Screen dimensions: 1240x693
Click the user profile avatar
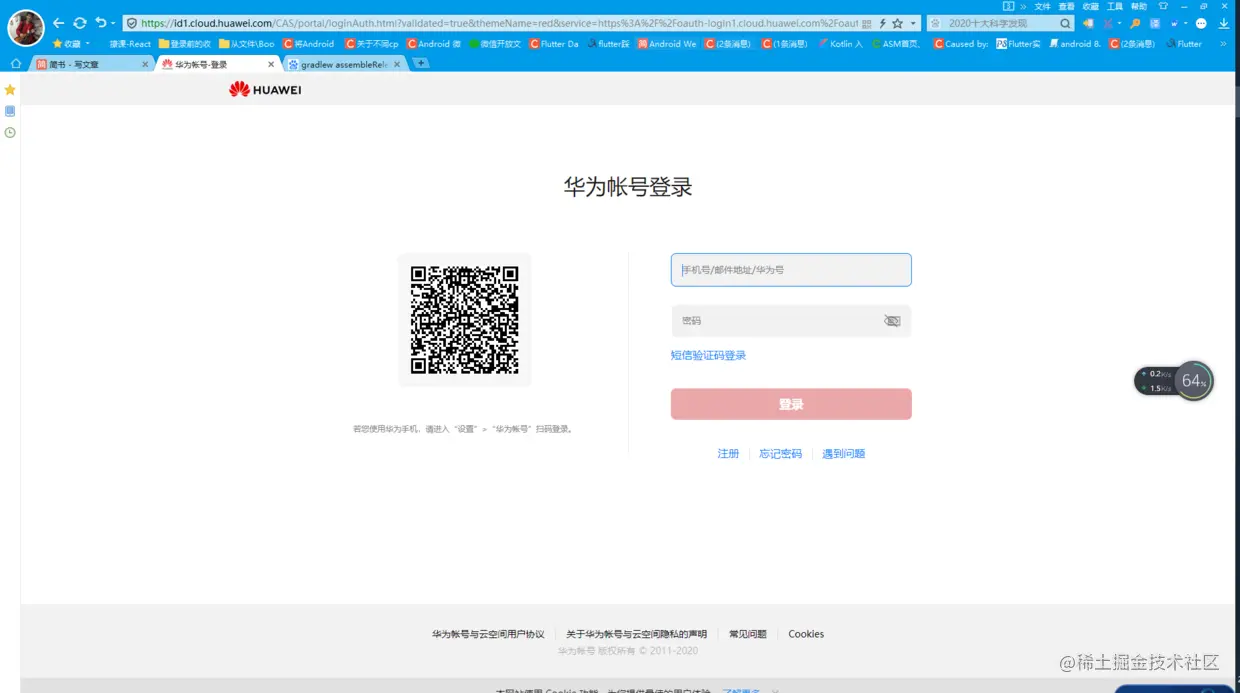(x=26, y=27)
